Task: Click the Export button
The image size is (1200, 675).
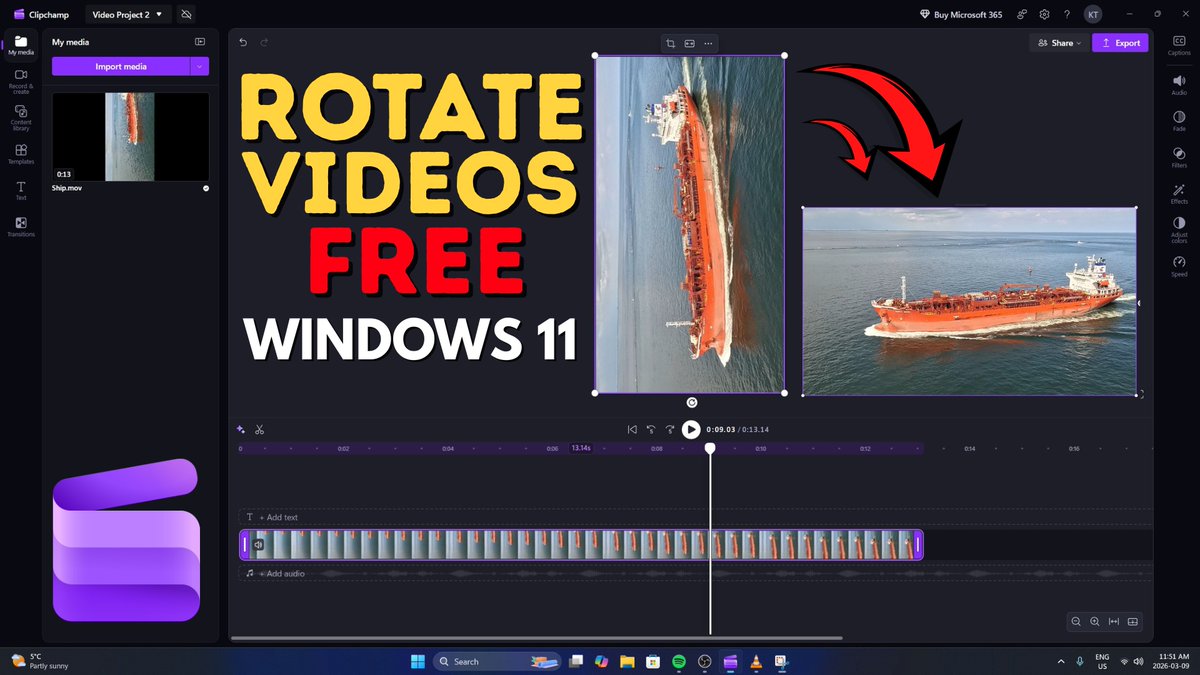Action: click(x=1120, y=43)
